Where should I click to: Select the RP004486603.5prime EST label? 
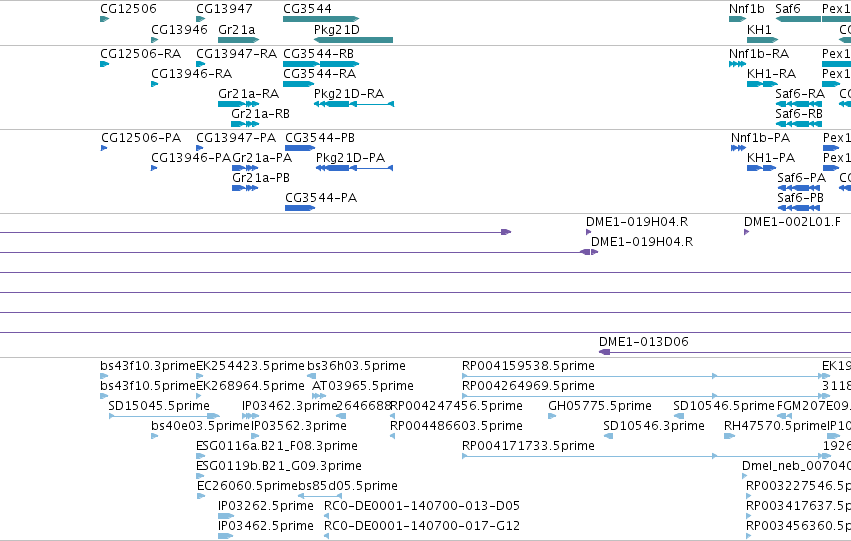click(x=456, y=426)
